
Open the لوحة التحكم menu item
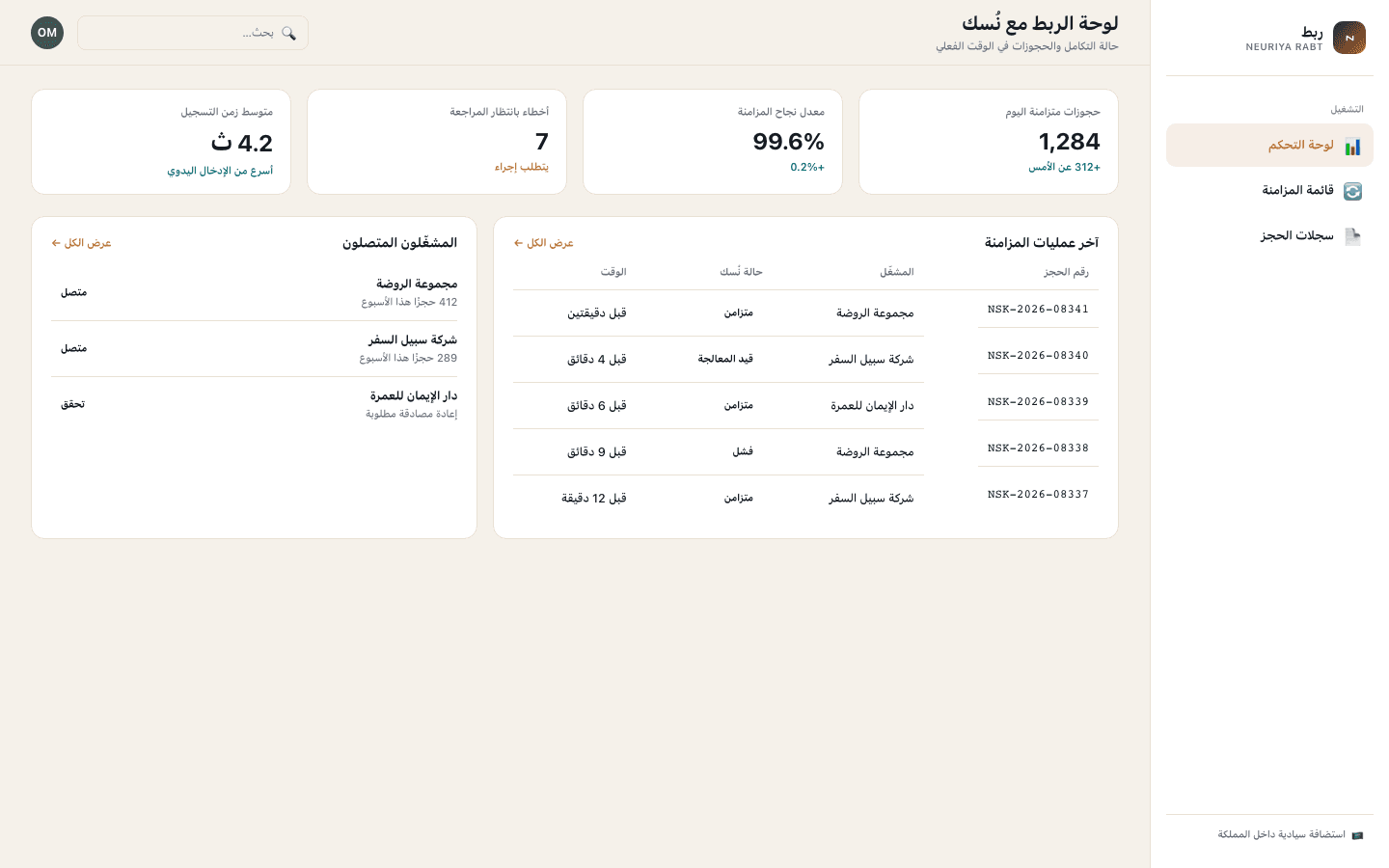click(x=1269, y=145)
